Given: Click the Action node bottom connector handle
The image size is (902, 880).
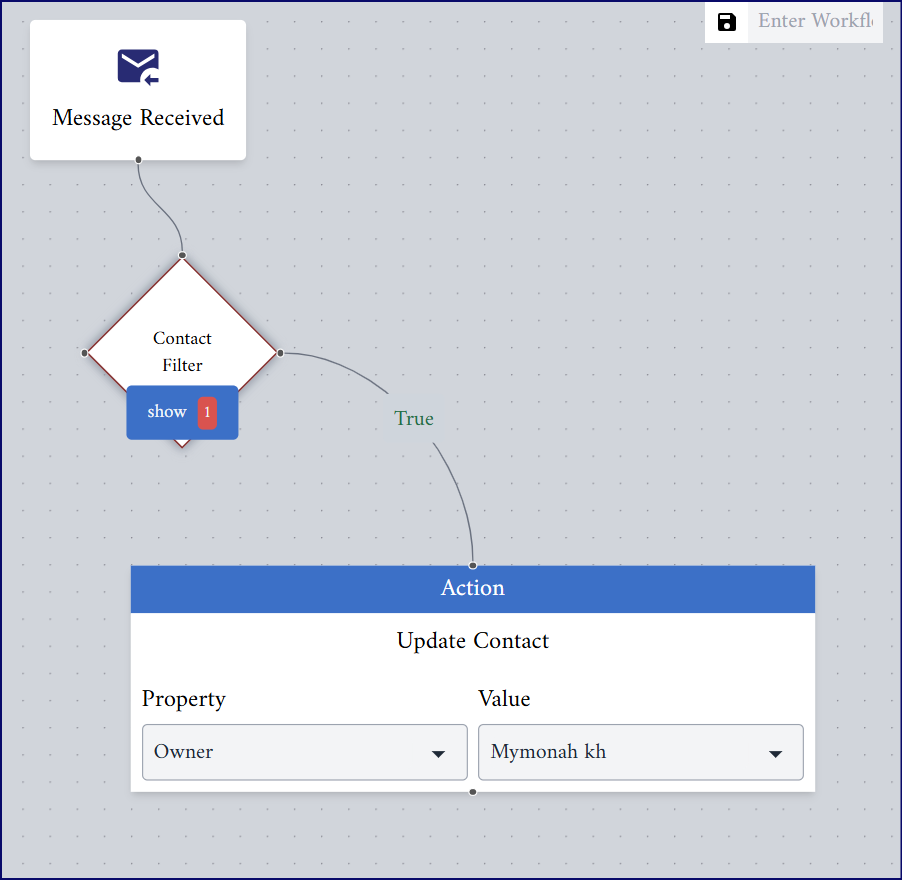Looking at the screenshot, I should 473,793.
